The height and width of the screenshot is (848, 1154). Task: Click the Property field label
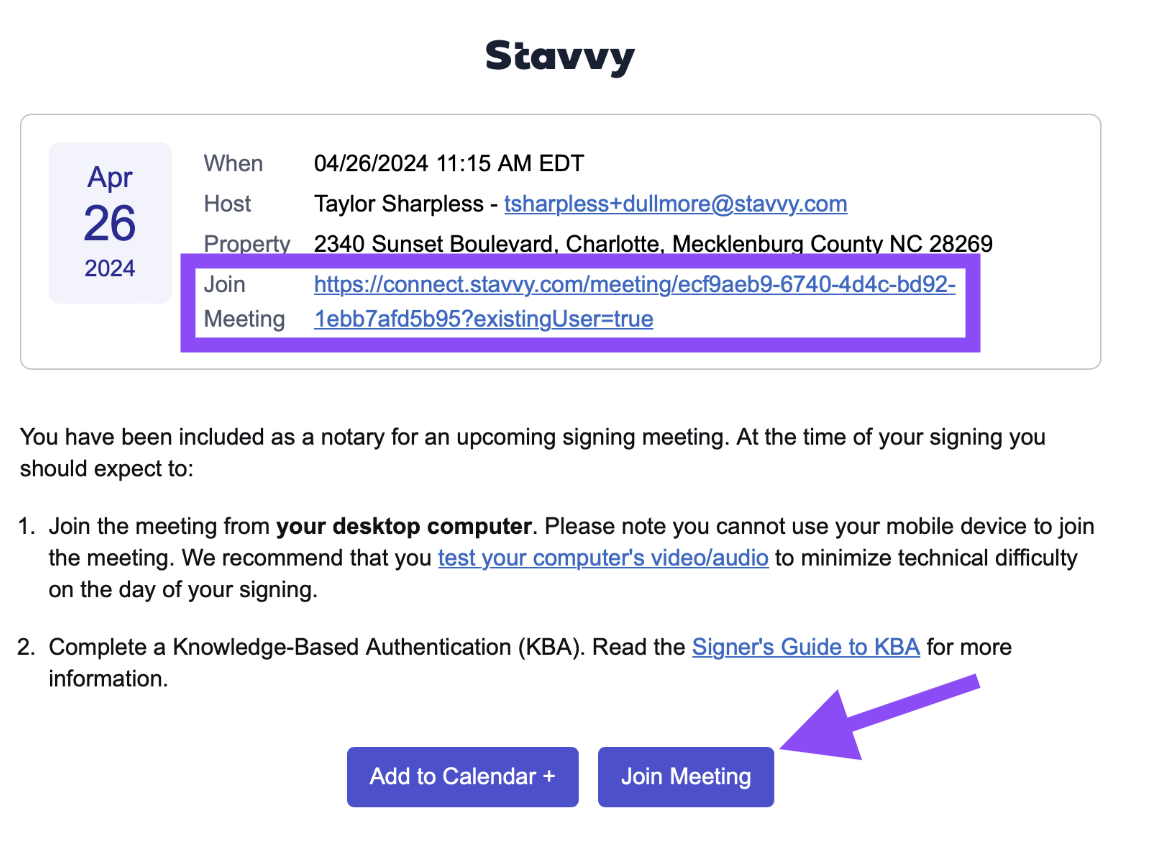click(247, 244)
